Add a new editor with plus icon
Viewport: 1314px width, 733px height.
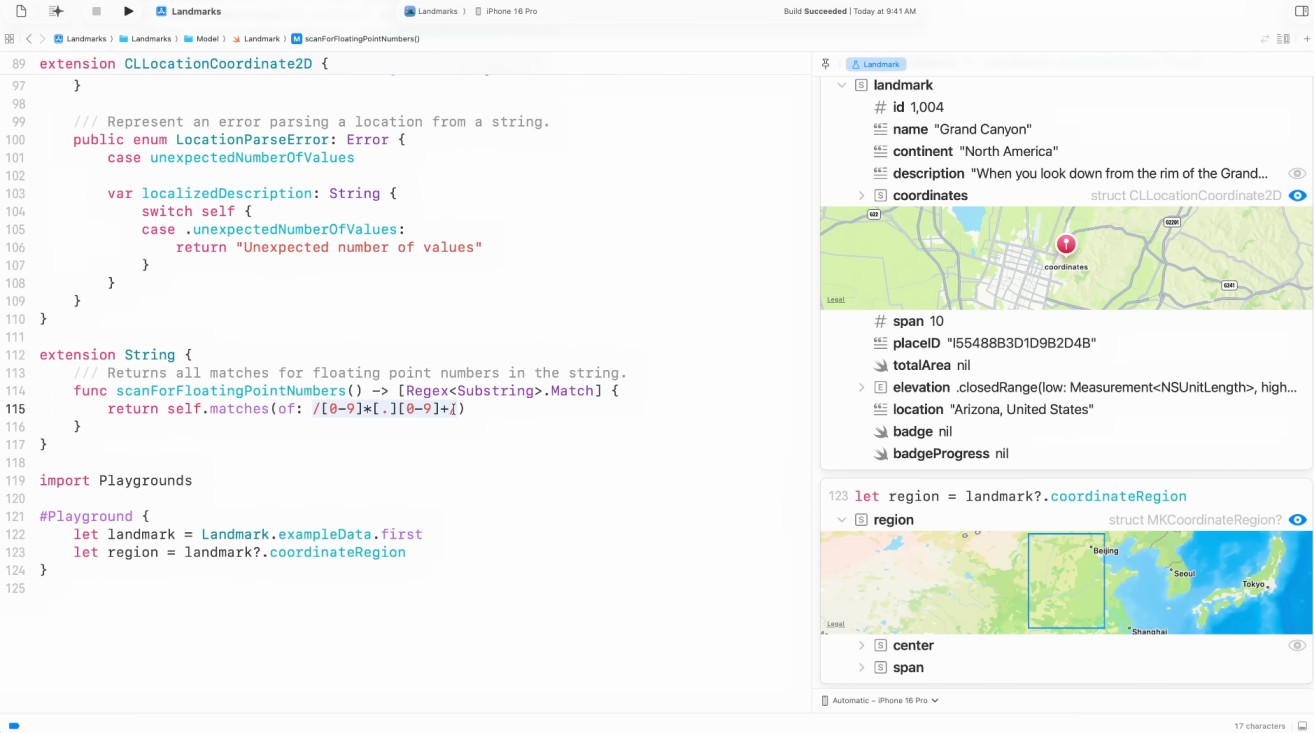pos(1306,39)
